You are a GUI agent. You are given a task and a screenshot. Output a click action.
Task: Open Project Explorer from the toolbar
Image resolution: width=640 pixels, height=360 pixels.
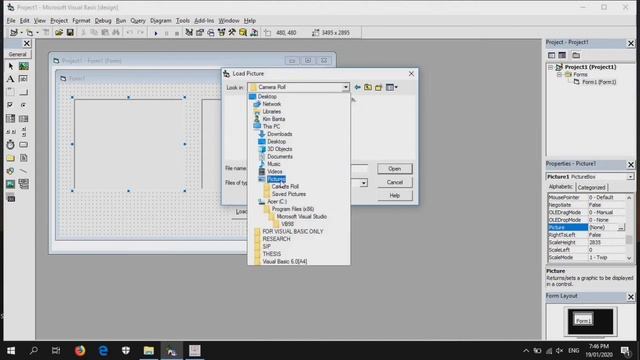(x=189, y=32)
